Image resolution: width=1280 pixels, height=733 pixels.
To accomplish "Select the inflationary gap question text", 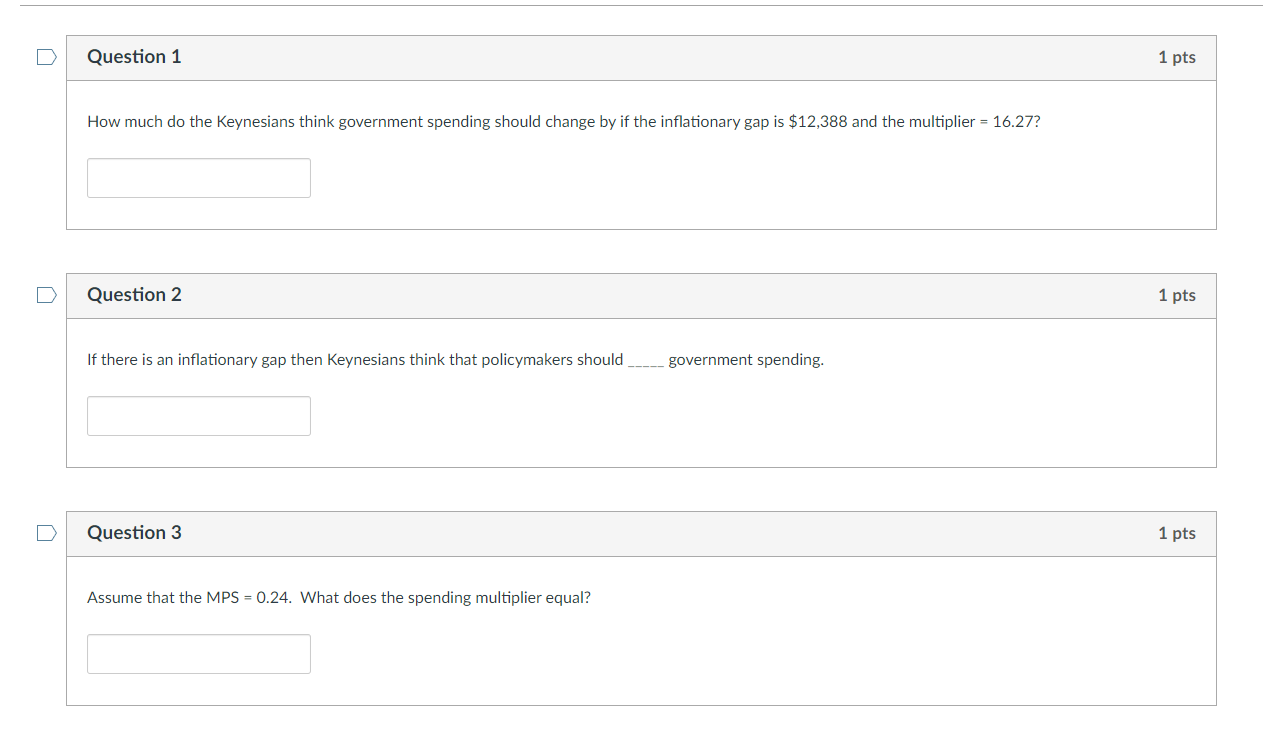I will tap(563, 121).
